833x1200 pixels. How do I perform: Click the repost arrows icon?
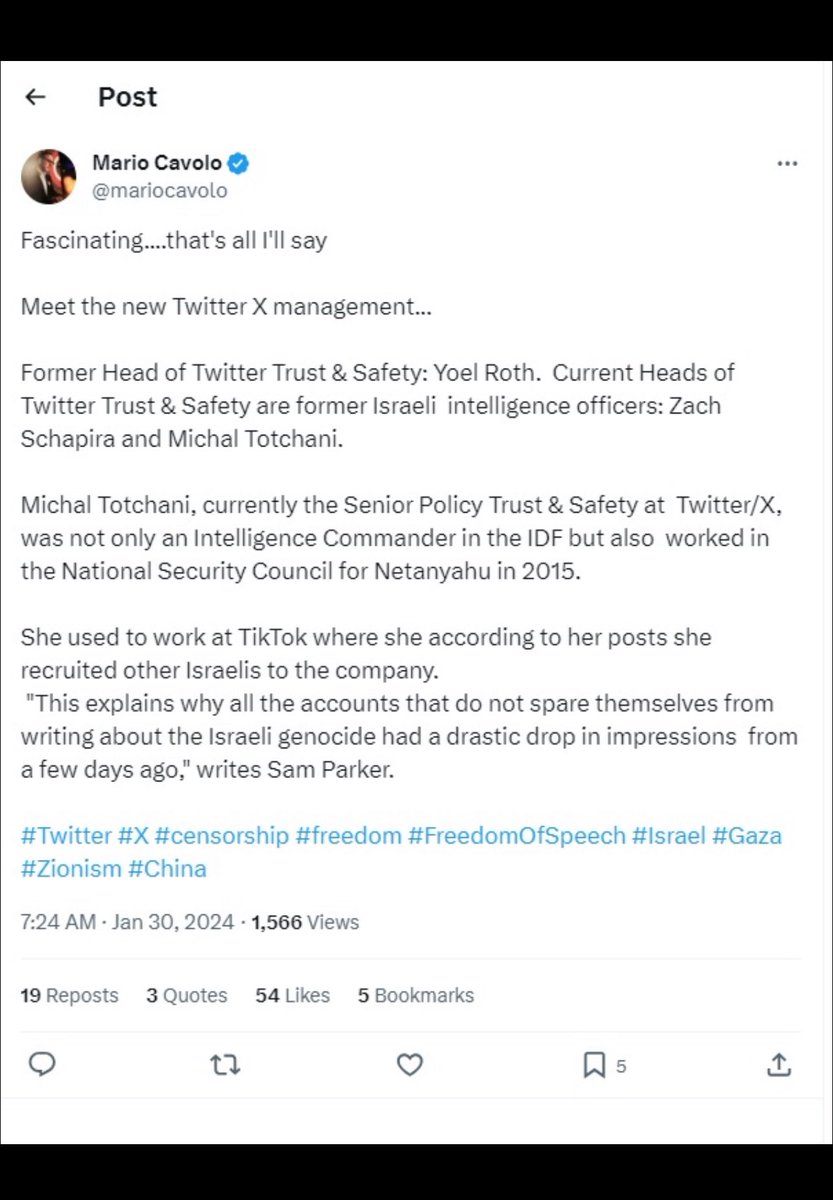point(225,1065)
